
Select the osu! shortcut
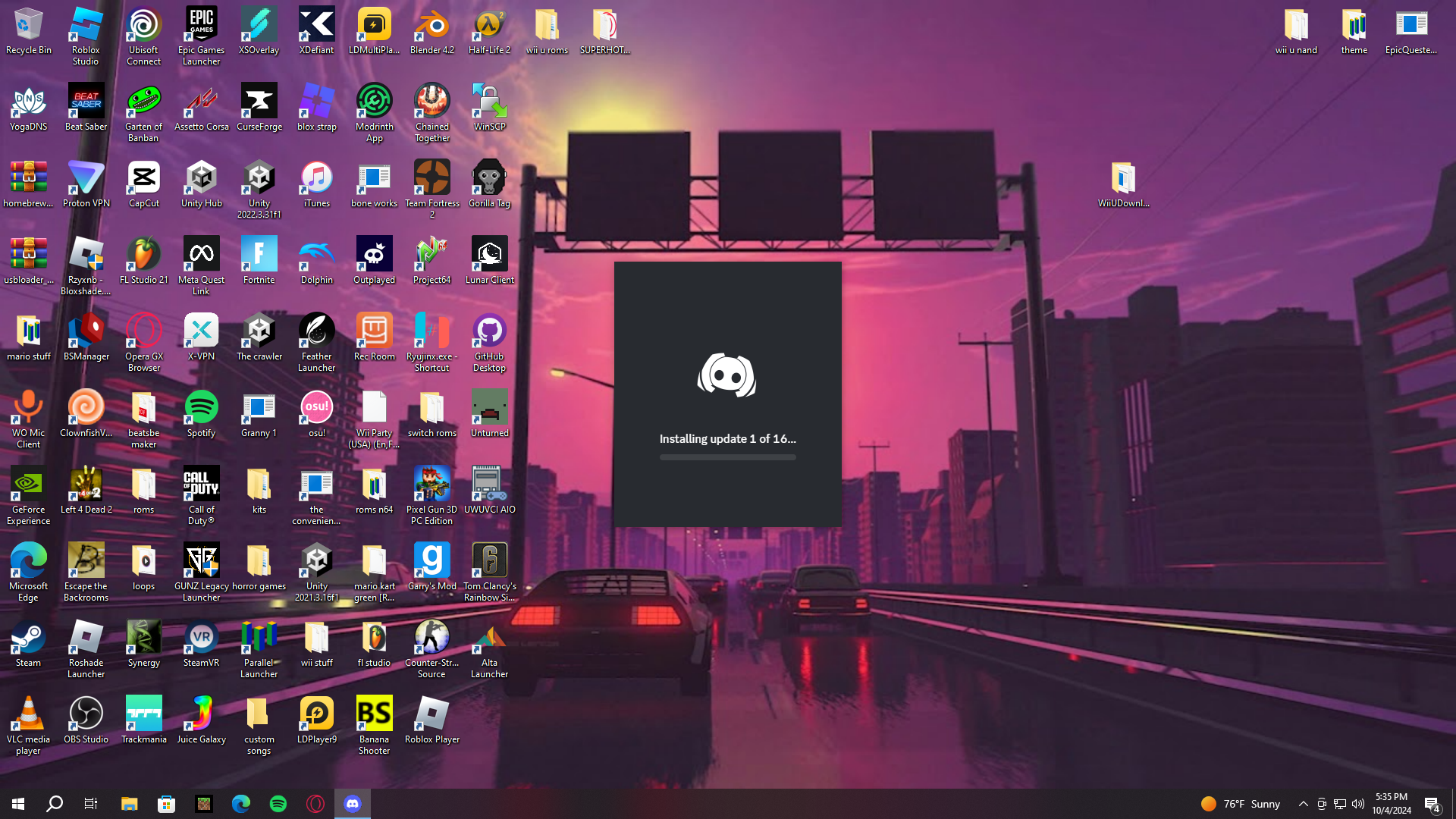click(317, 415)
